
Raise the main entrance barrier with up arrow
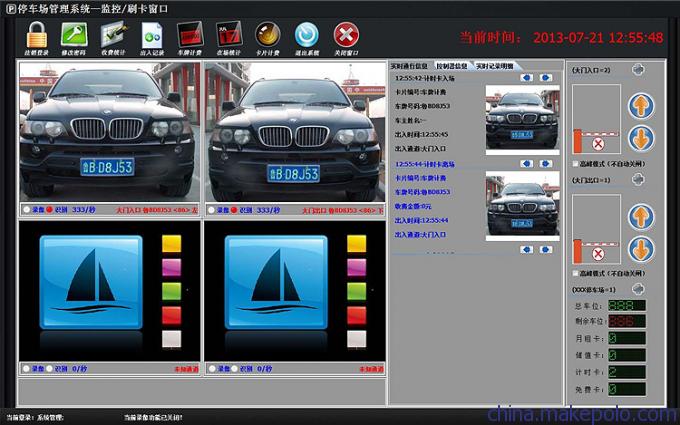pyautogui.click(x=641, y=106)
